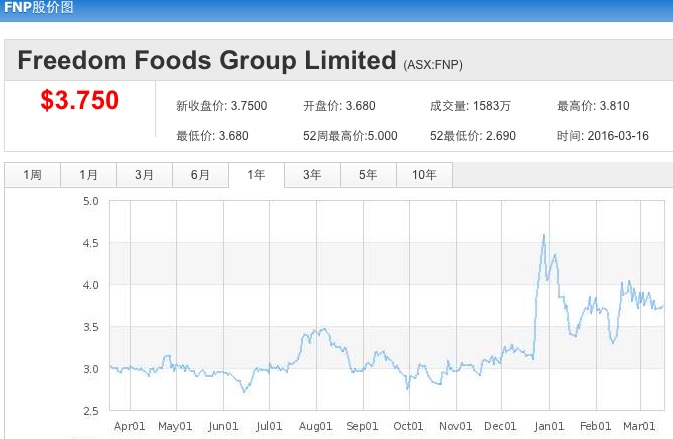Show the 10年 chart tab
Screen dimensions: 673x439
(x=424, y=175)
